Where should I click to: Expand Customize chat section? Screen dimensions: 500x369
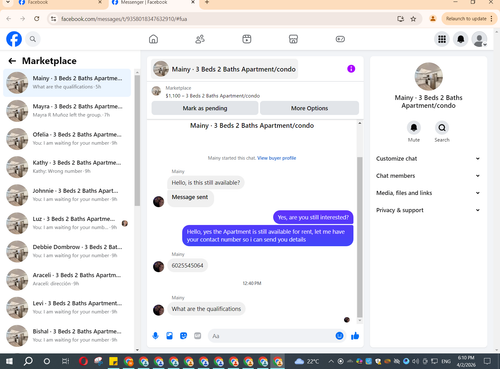[428, 159]
